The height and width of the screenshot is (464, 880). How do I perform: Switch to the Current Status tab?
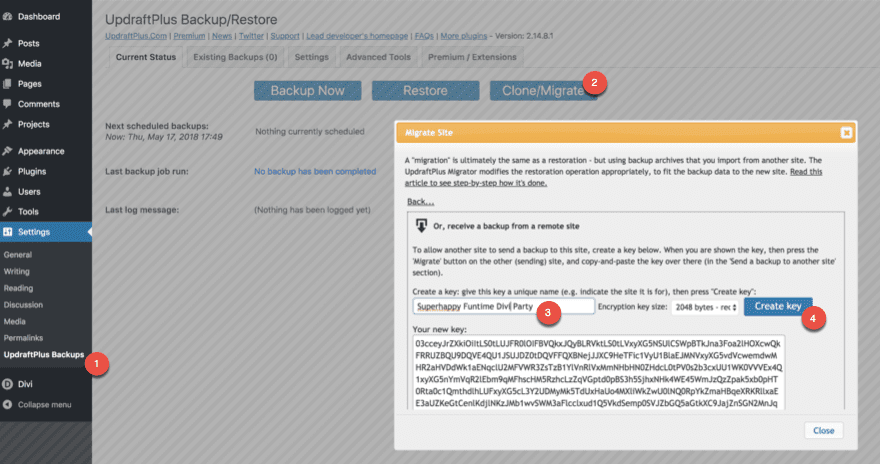click(x=146, y=57)
